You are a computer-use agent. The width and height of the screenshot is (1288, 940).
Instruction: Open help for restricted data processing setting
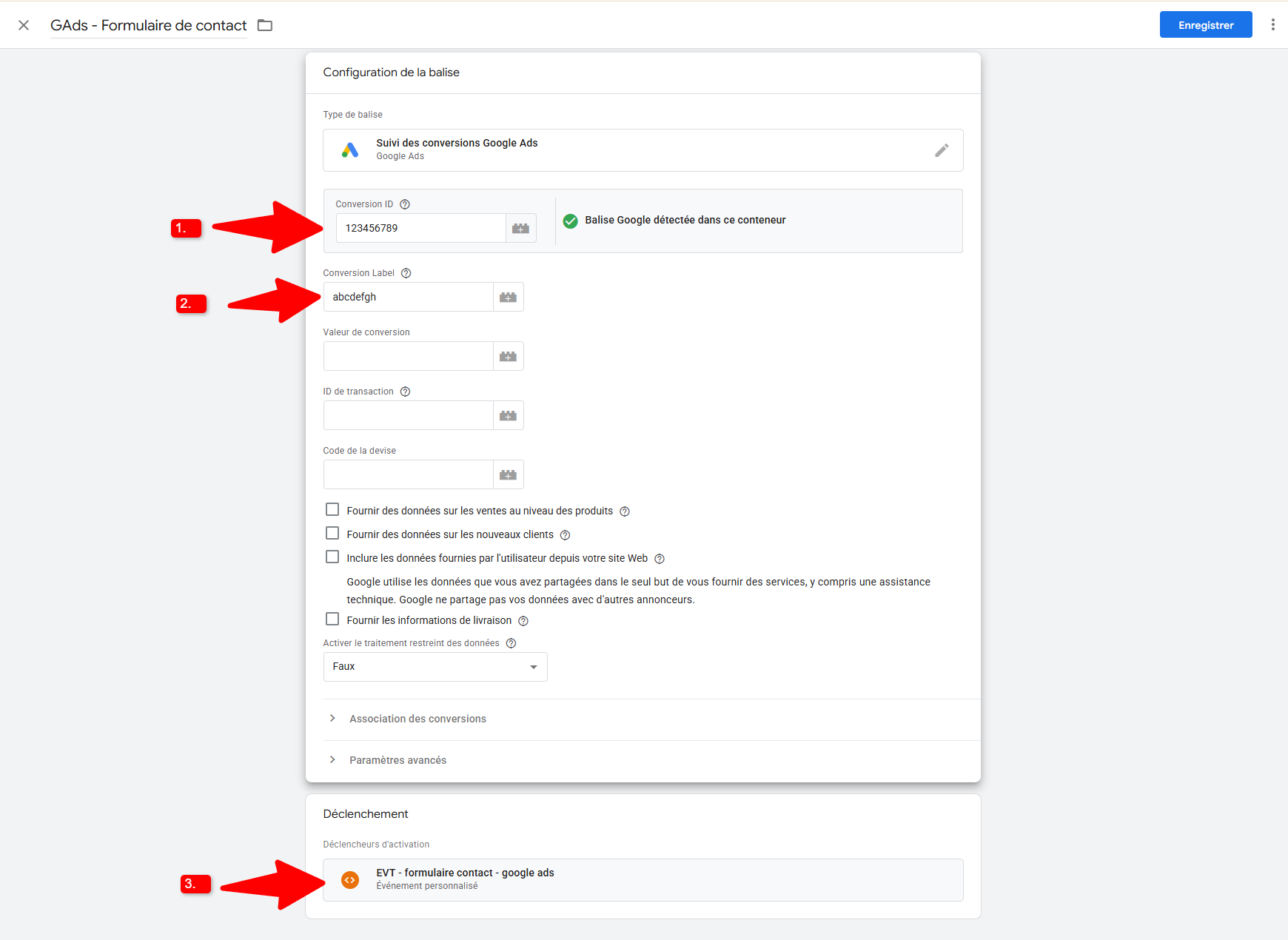click(x=511, y=643)
